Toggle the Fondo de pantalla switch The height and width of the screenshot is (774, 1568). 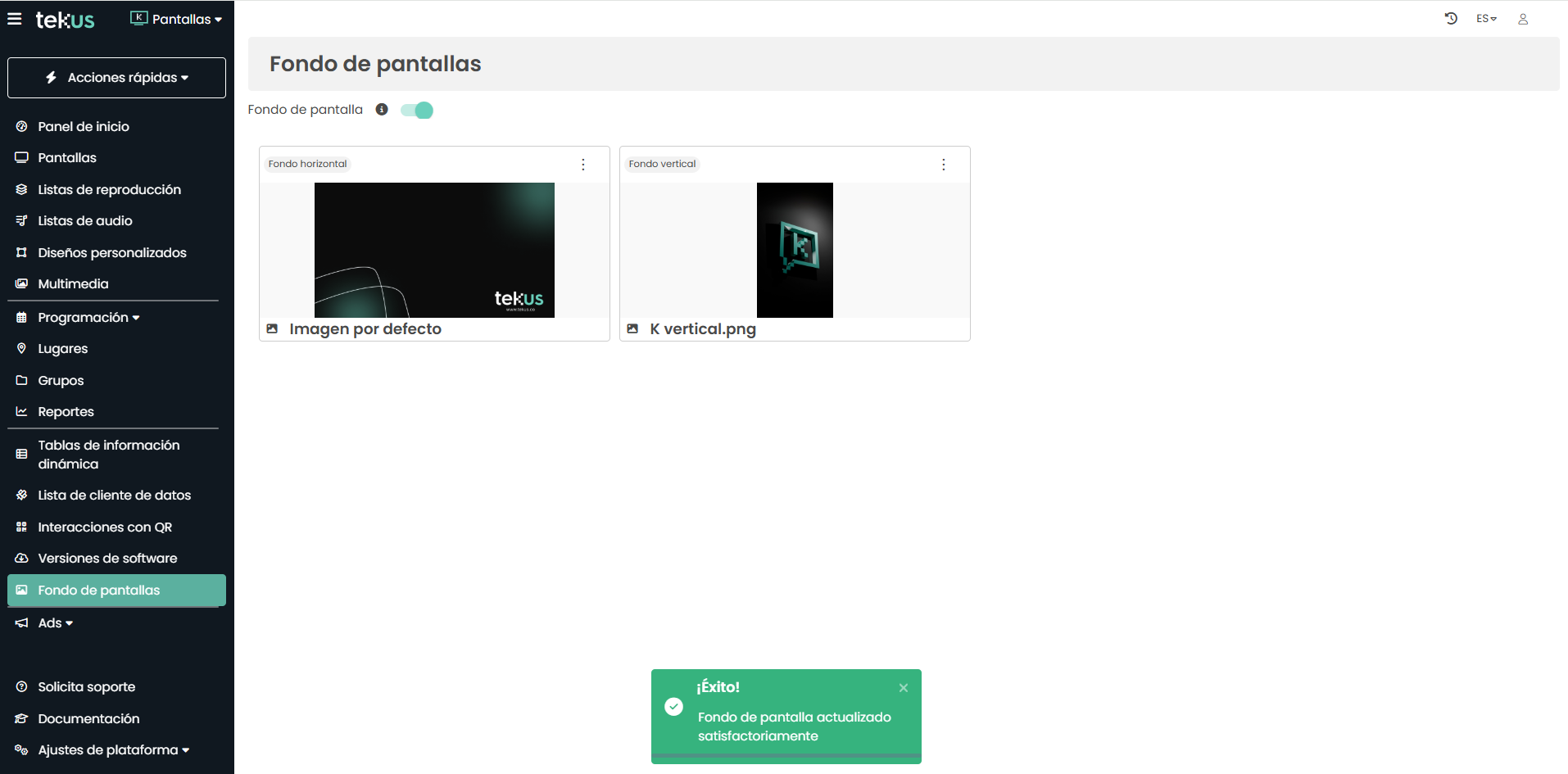[x=417, y=111]
